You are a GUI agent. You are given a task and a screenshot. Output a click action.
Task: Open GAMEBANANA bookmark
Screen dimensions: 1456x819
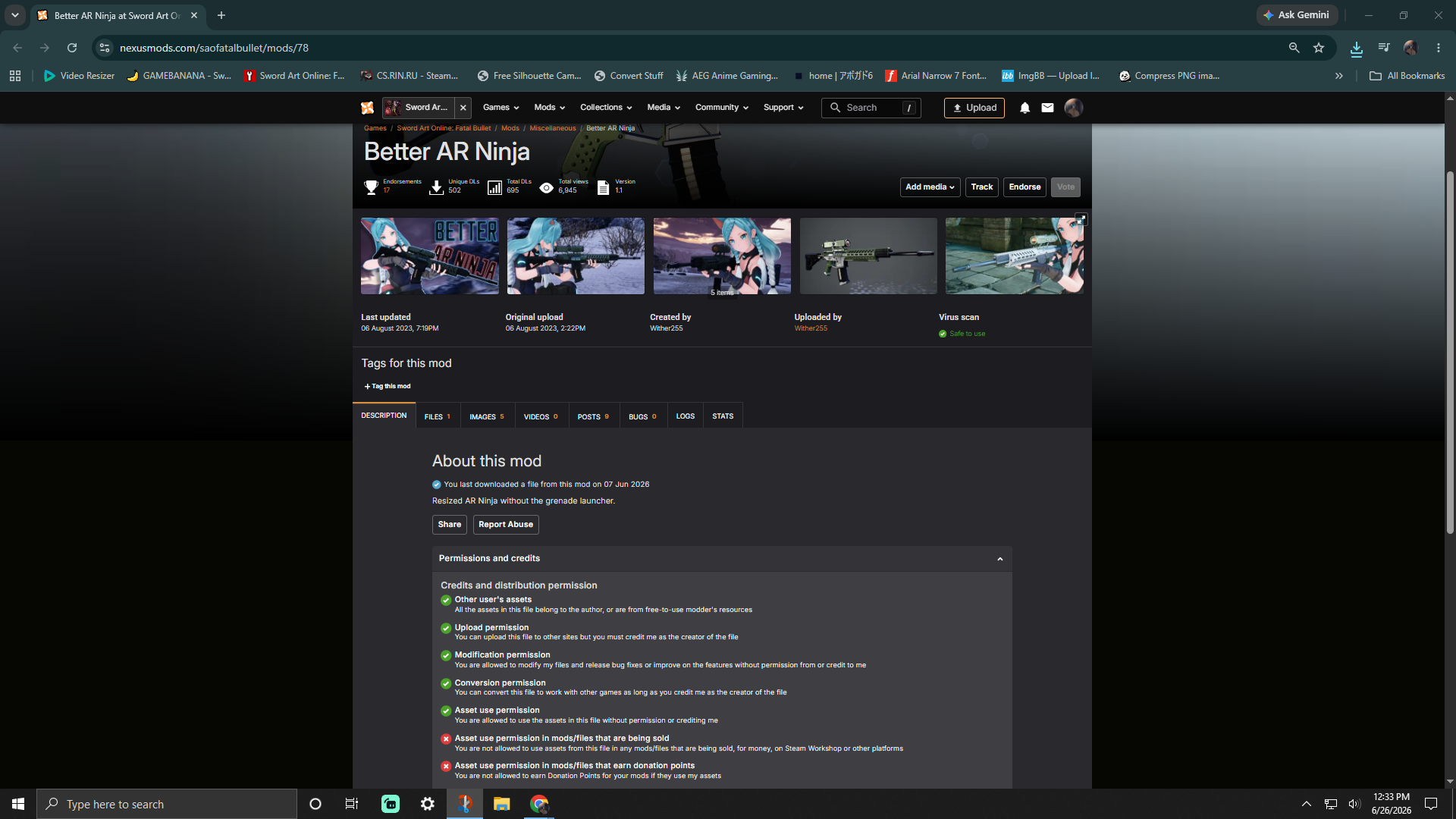coord(179,76)
